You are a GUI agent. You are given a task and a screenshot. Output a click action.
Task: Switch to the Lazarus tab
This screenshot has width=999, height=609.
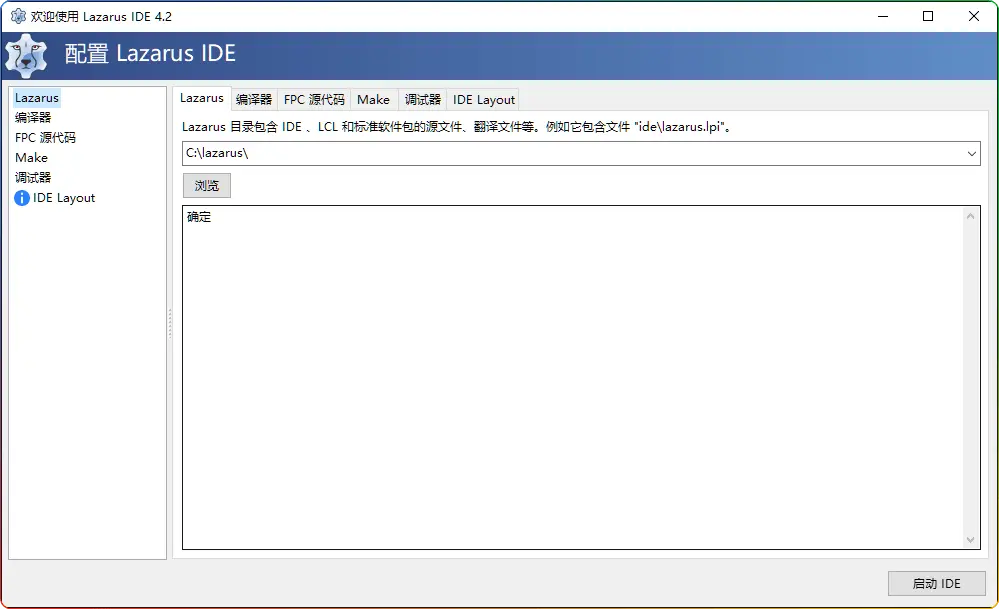pos(201,98)
